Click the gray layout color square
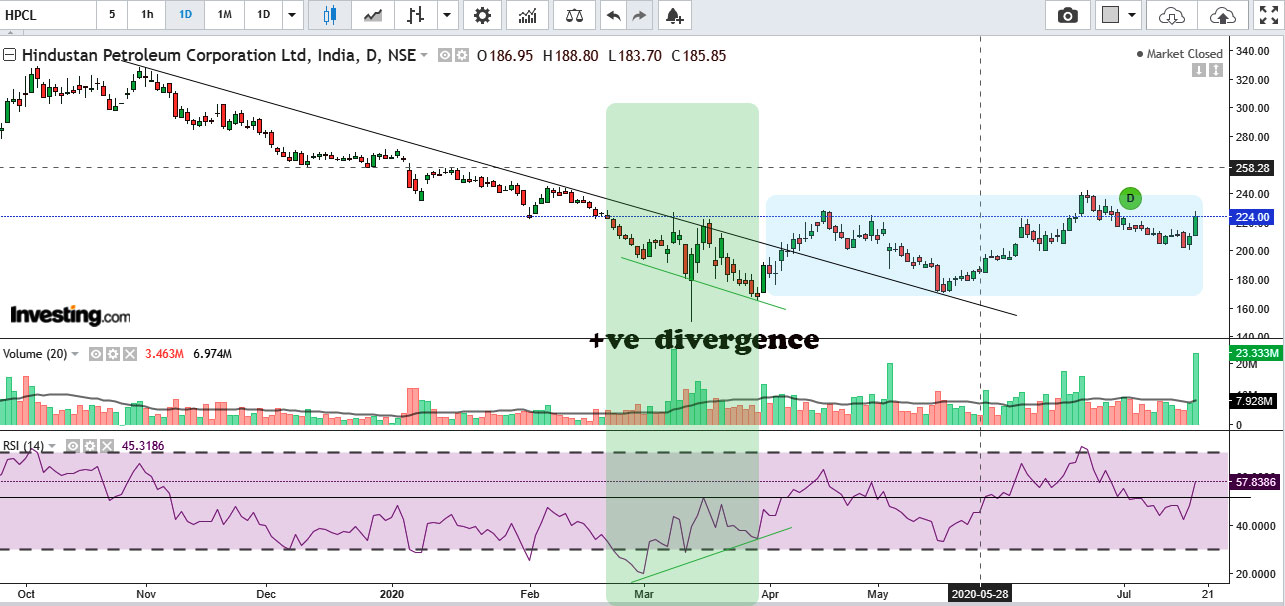This screenshot has width=1285, height=606. click(1109, 15)
